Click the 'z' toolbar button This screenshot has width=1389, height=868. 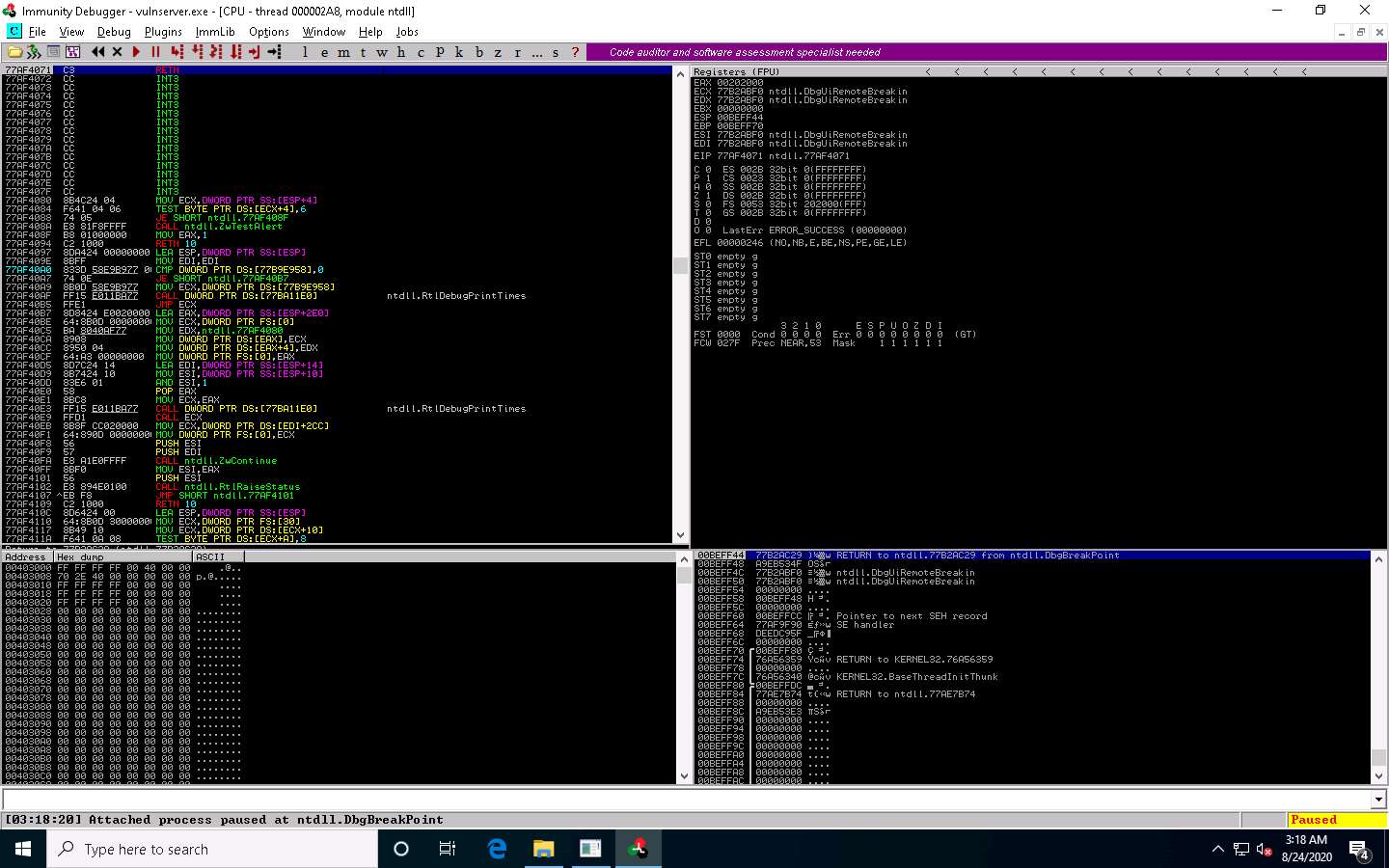[x=498, y=52]
